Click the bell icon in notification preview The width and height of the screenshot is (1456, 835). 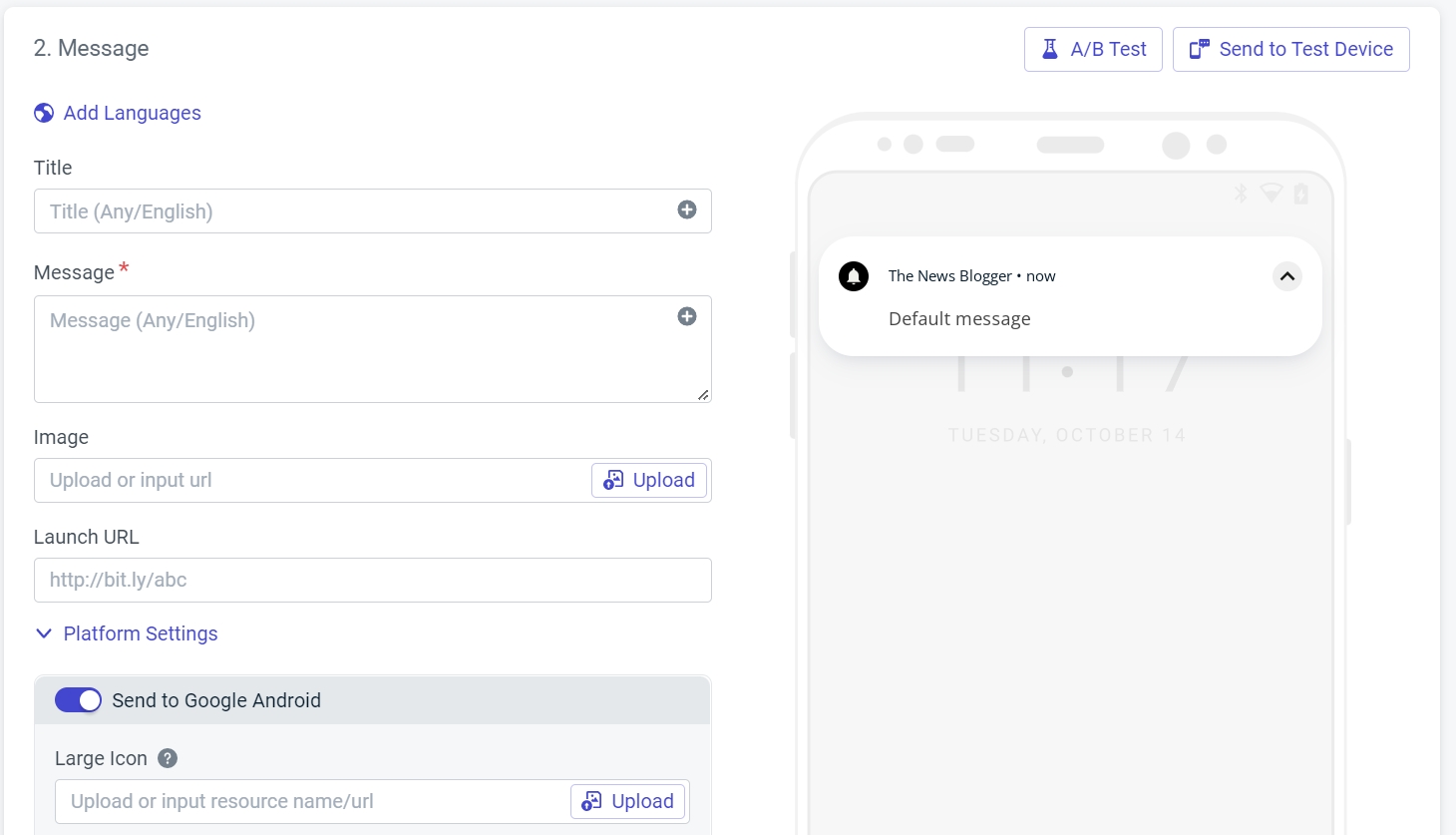pos(854,276)
